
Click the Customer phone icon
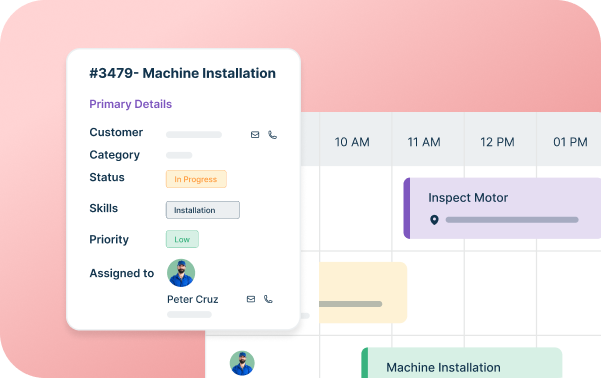[272, 135]
